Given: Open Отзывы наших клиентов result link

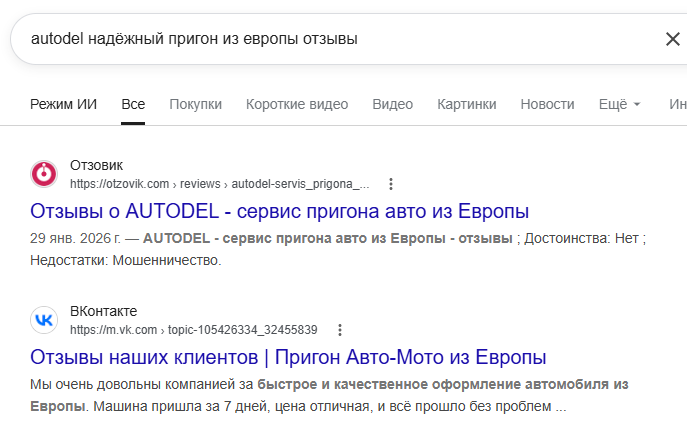Looking at the screenshot, I should [288, 357].
